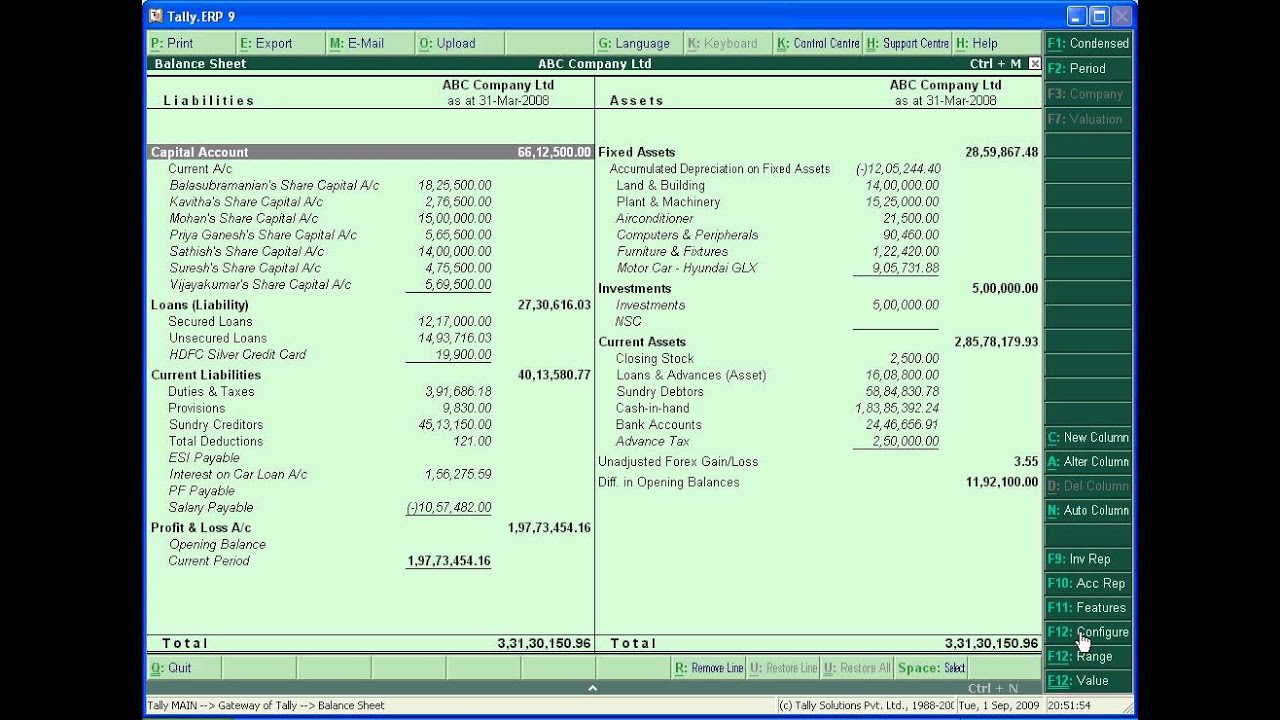Click the Tally.ERP 9 title bar icon

pos(155,16)
